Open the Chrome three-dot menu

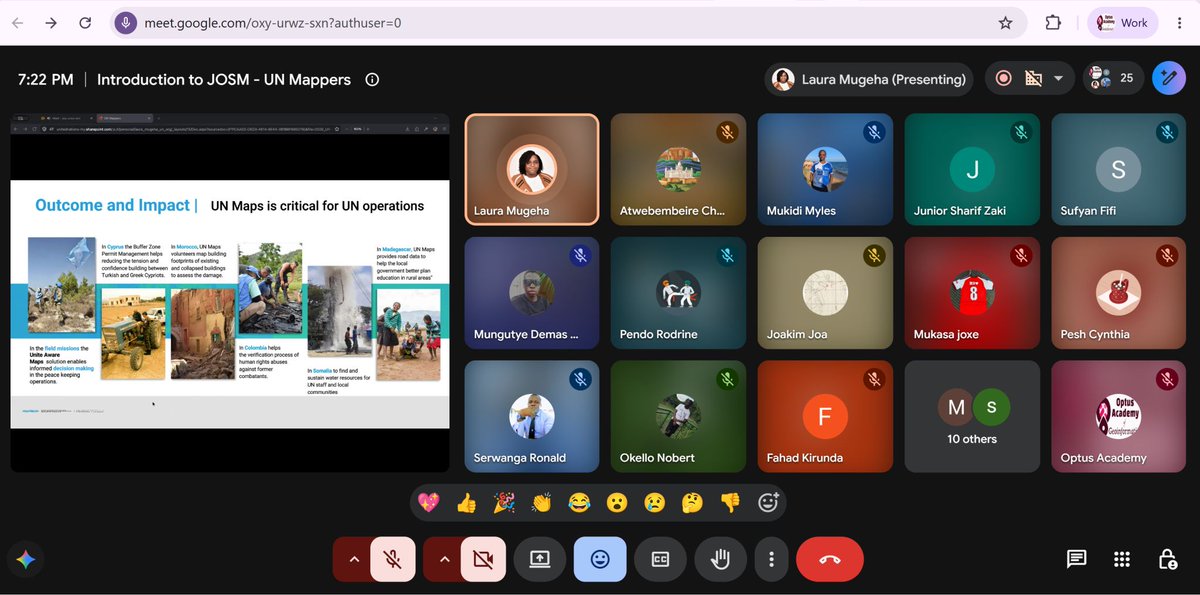[1180, 23]
